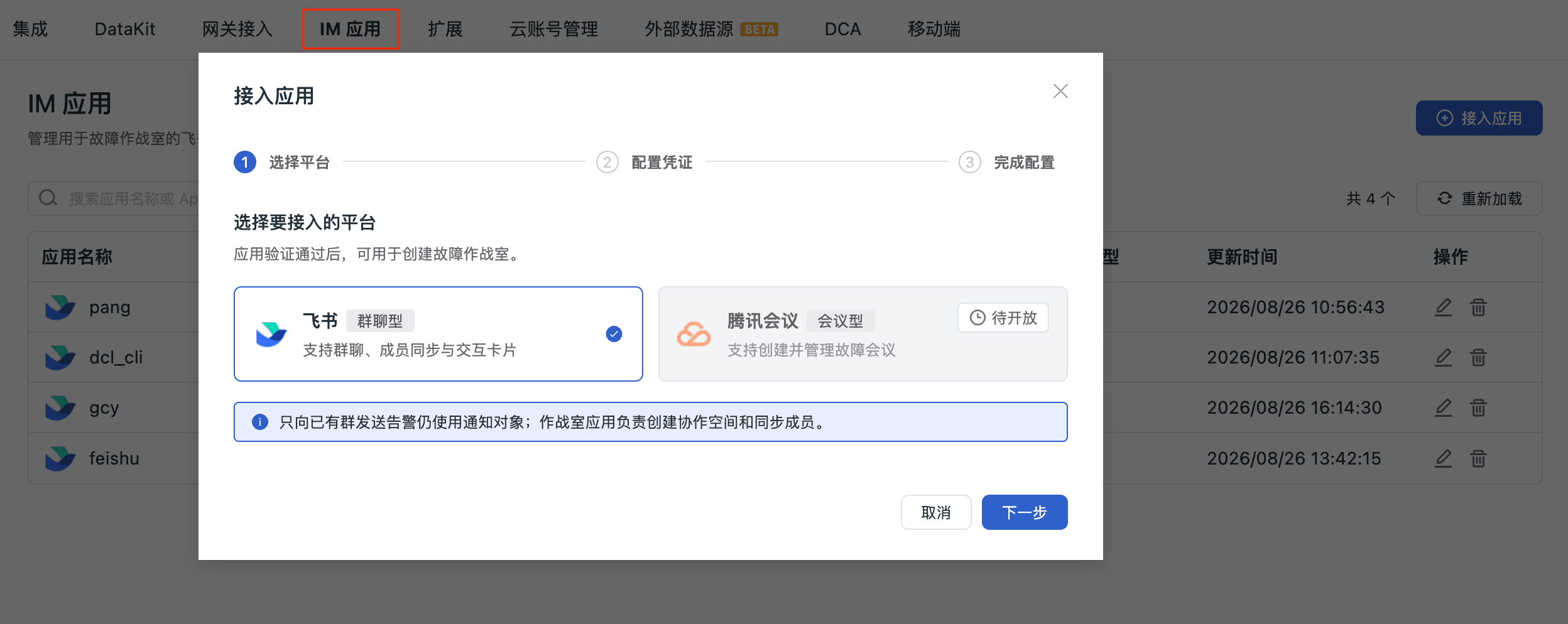Click the info icon in the blue notice
Image resolution: width=1568 pixels, height=624 pixels.
pos(259,422)
